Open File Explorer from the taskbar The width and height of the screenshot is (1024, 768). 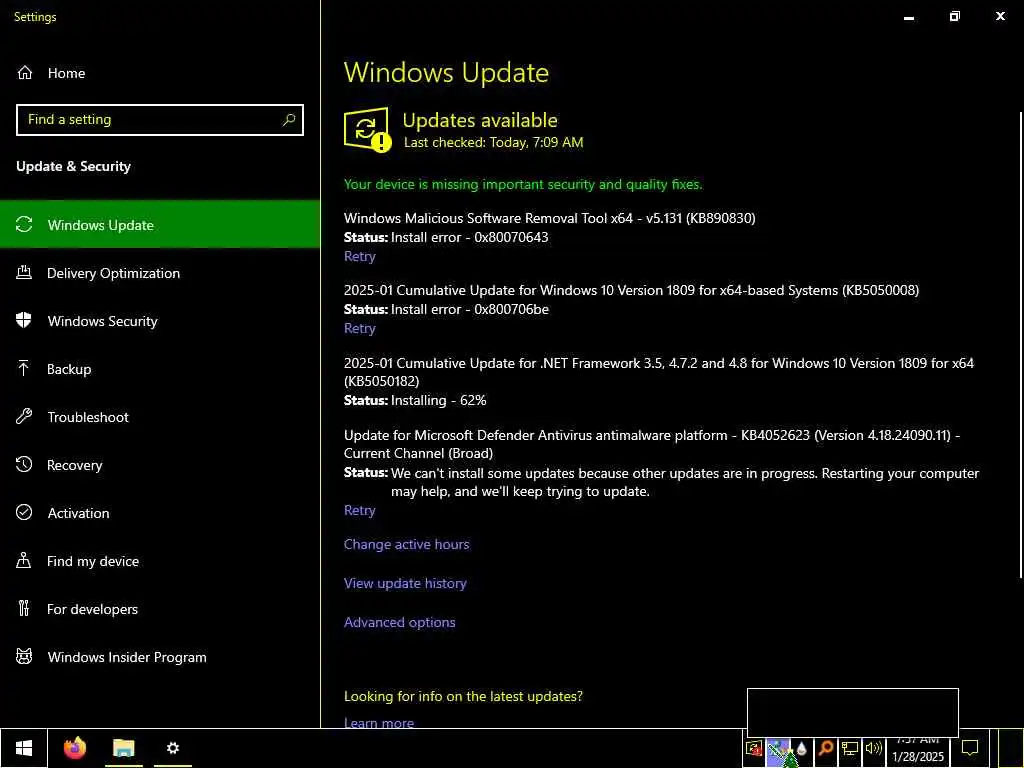point(123,748)
